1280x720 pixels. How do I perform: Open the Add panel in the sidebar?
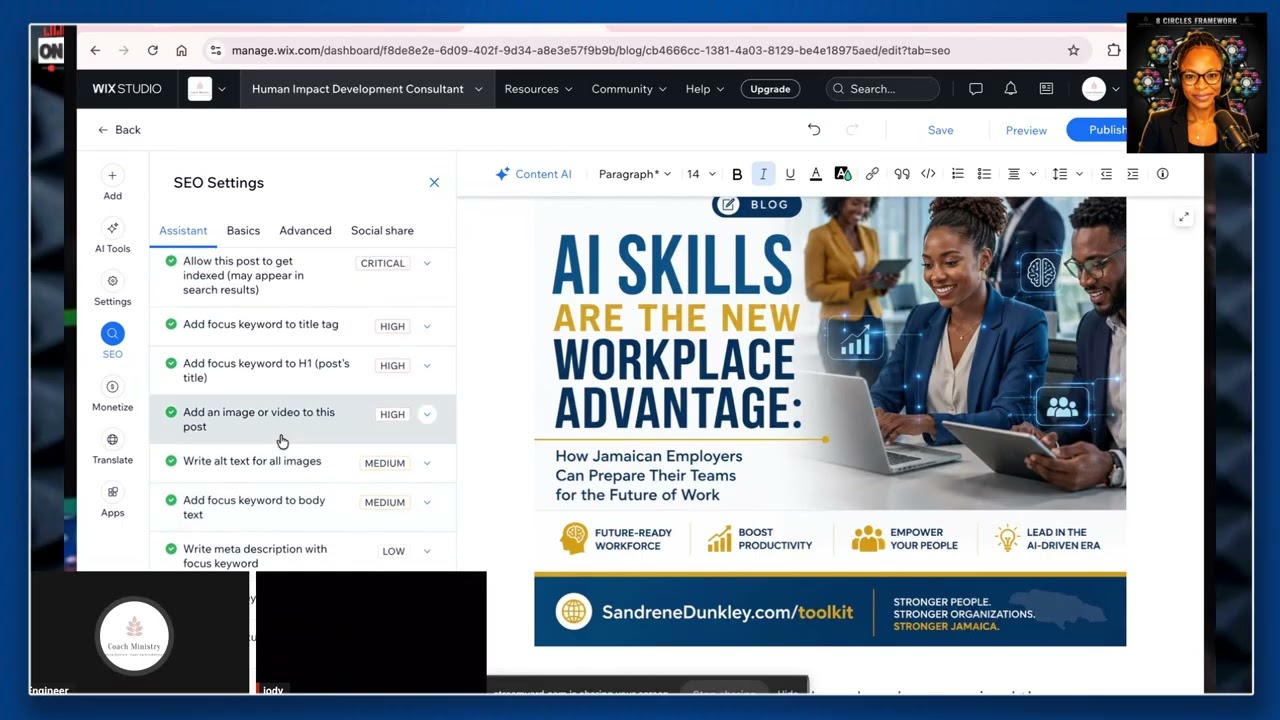(x=112, y=184)
